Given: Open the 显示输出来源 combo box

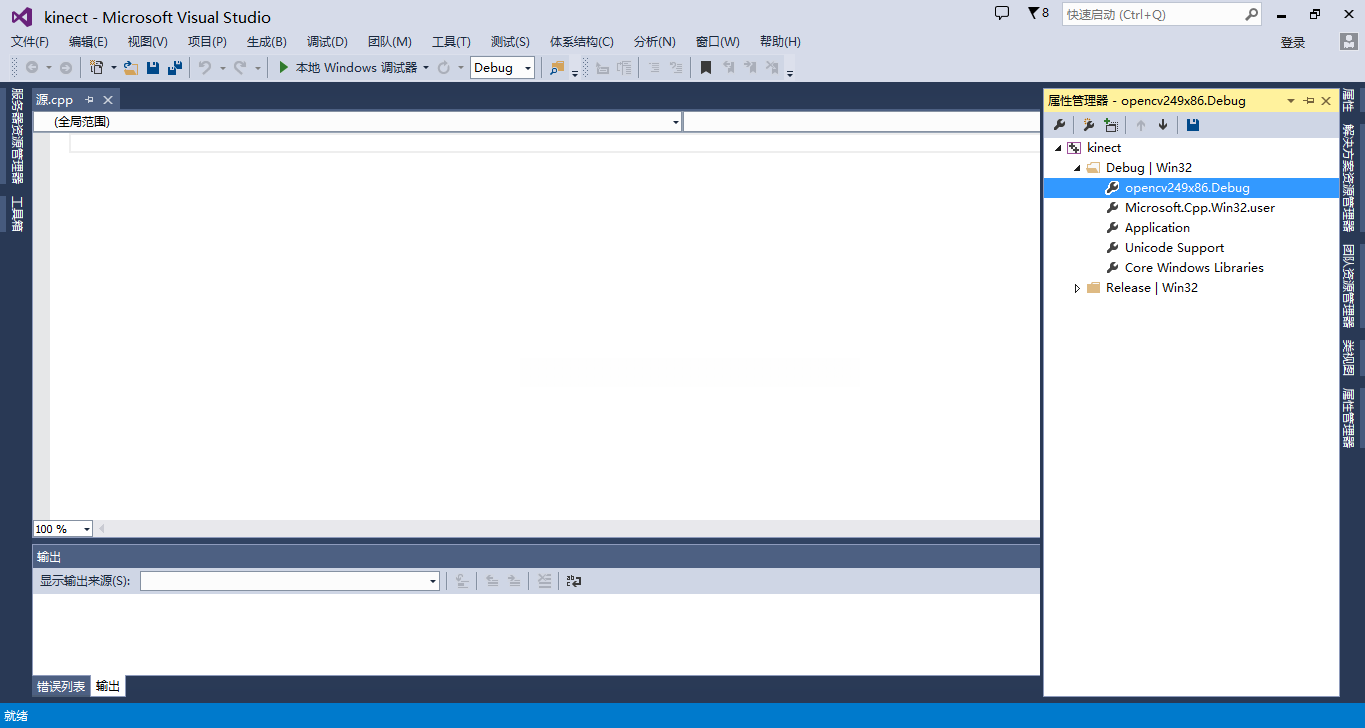Looking at the screenshot, I should pos(290,581).
